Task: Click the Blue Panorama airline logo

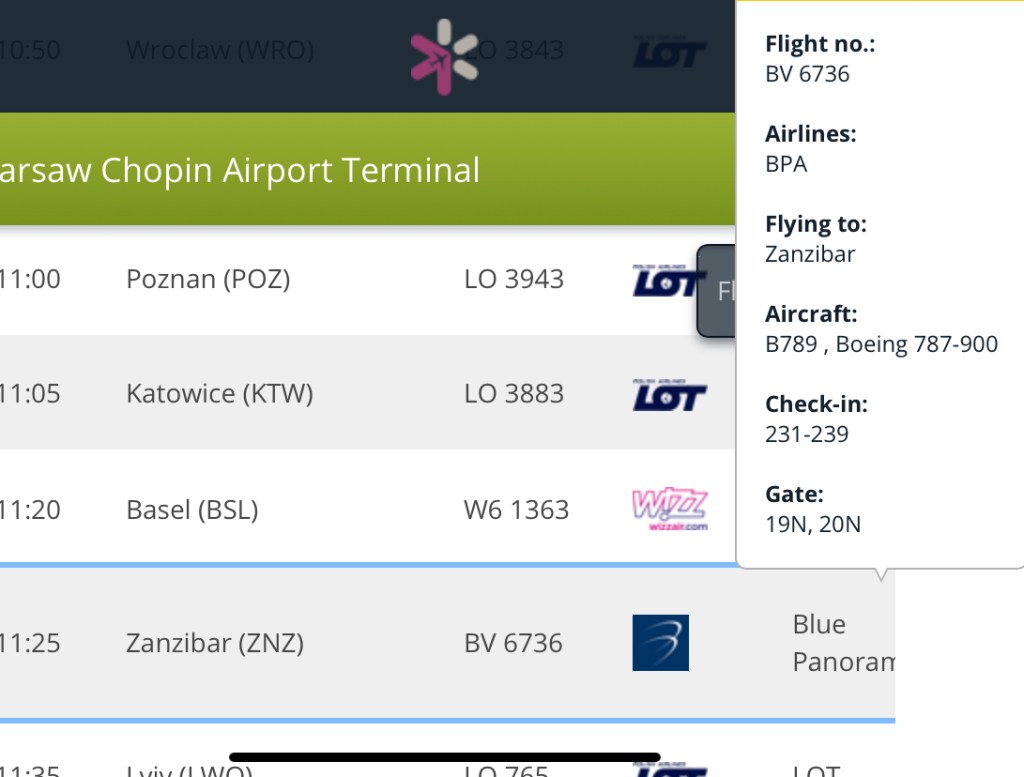Action: click(x=660, y=643)
